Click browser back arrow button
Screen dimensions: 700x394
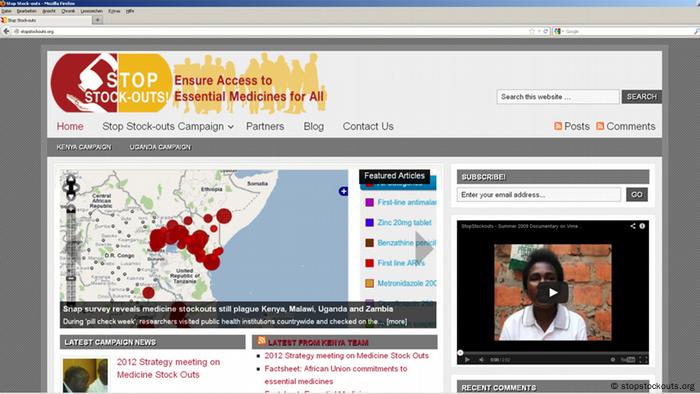click(6, 31)
